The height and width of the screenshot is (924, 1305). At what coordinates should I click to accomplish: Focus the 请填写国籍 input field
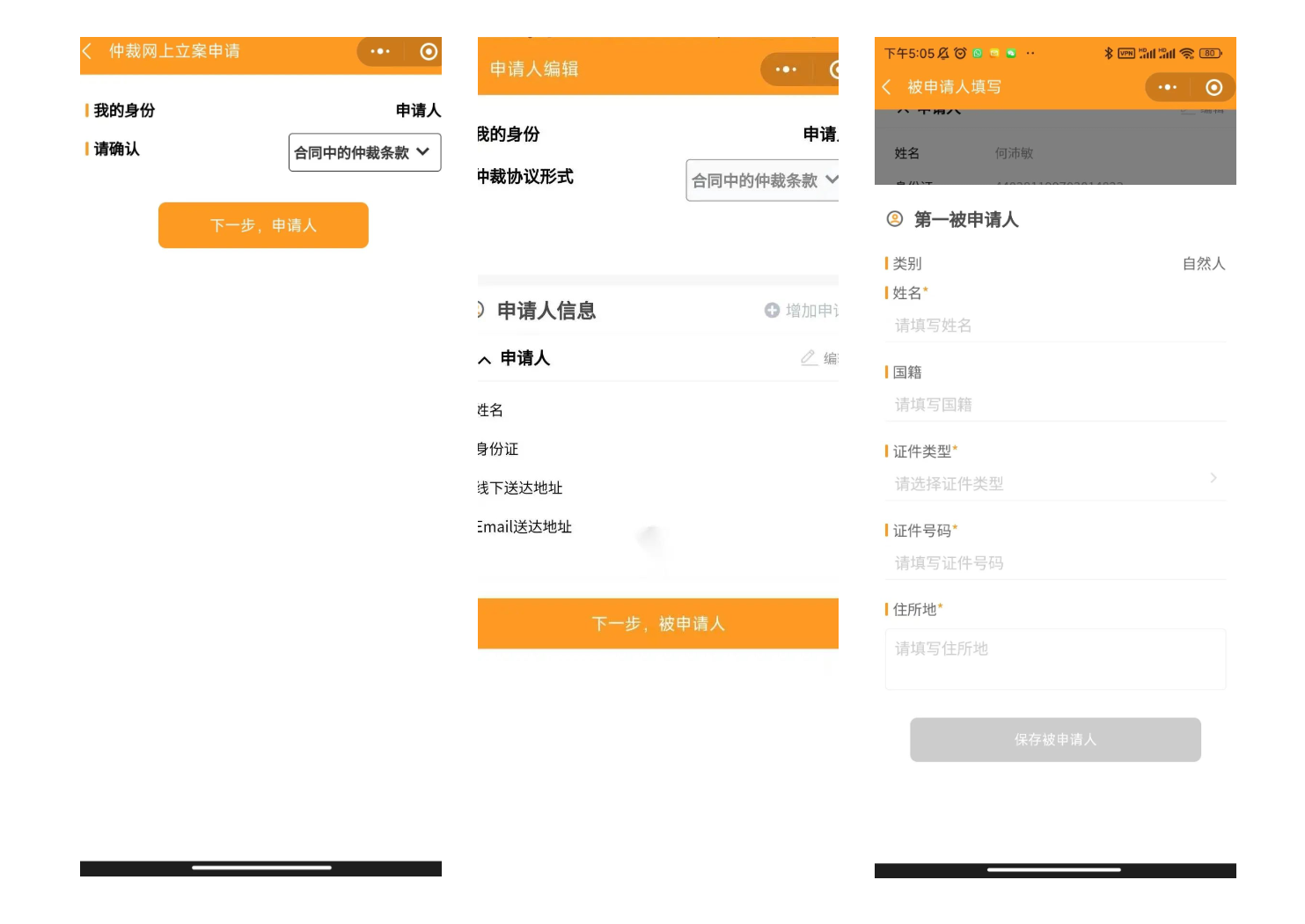tap(1055, 405)
